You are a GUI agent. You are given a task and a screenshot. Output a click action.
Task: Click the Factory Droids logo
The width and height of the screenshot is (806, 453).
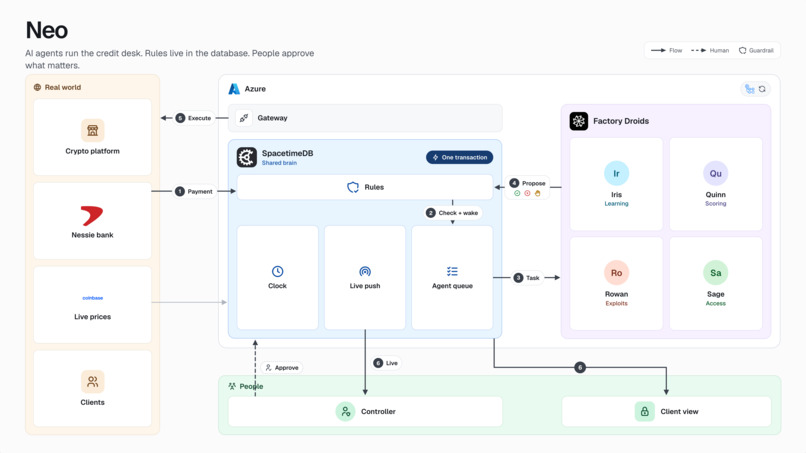pos(579,121)
